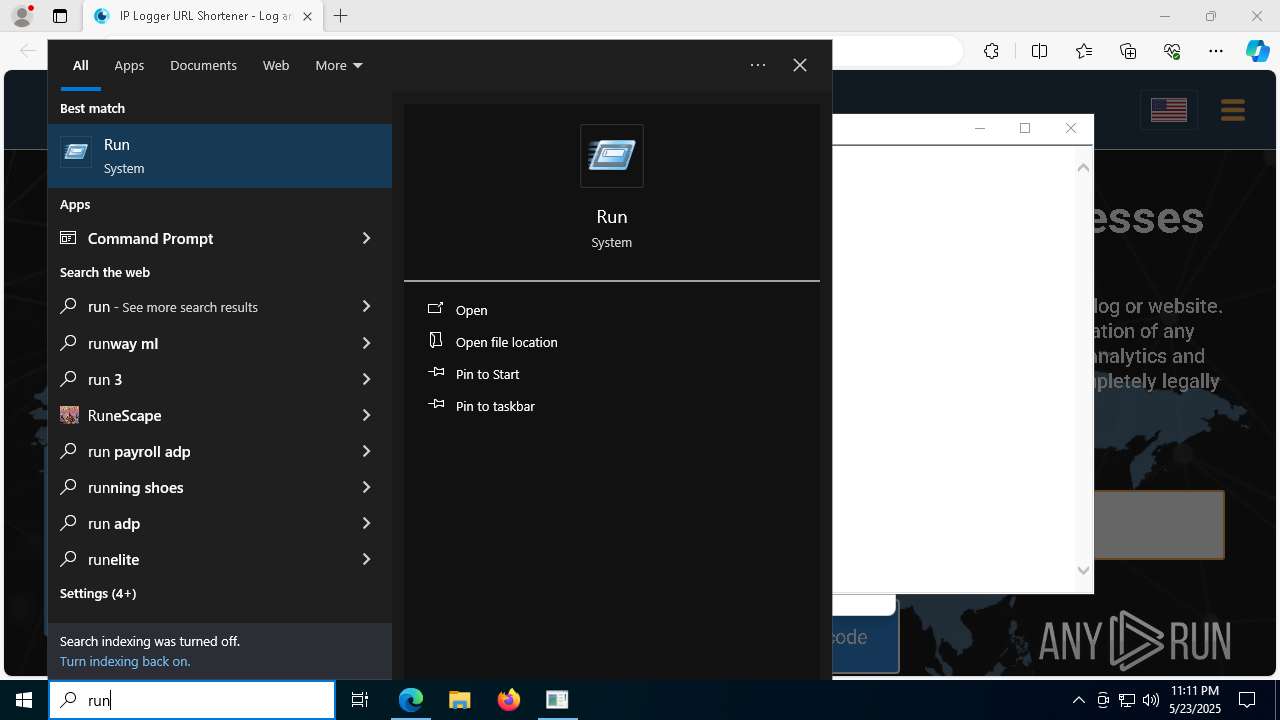The image size is (1280, 720).
Task: Click the Edge profile avatar icon
Action: point(22,16)
